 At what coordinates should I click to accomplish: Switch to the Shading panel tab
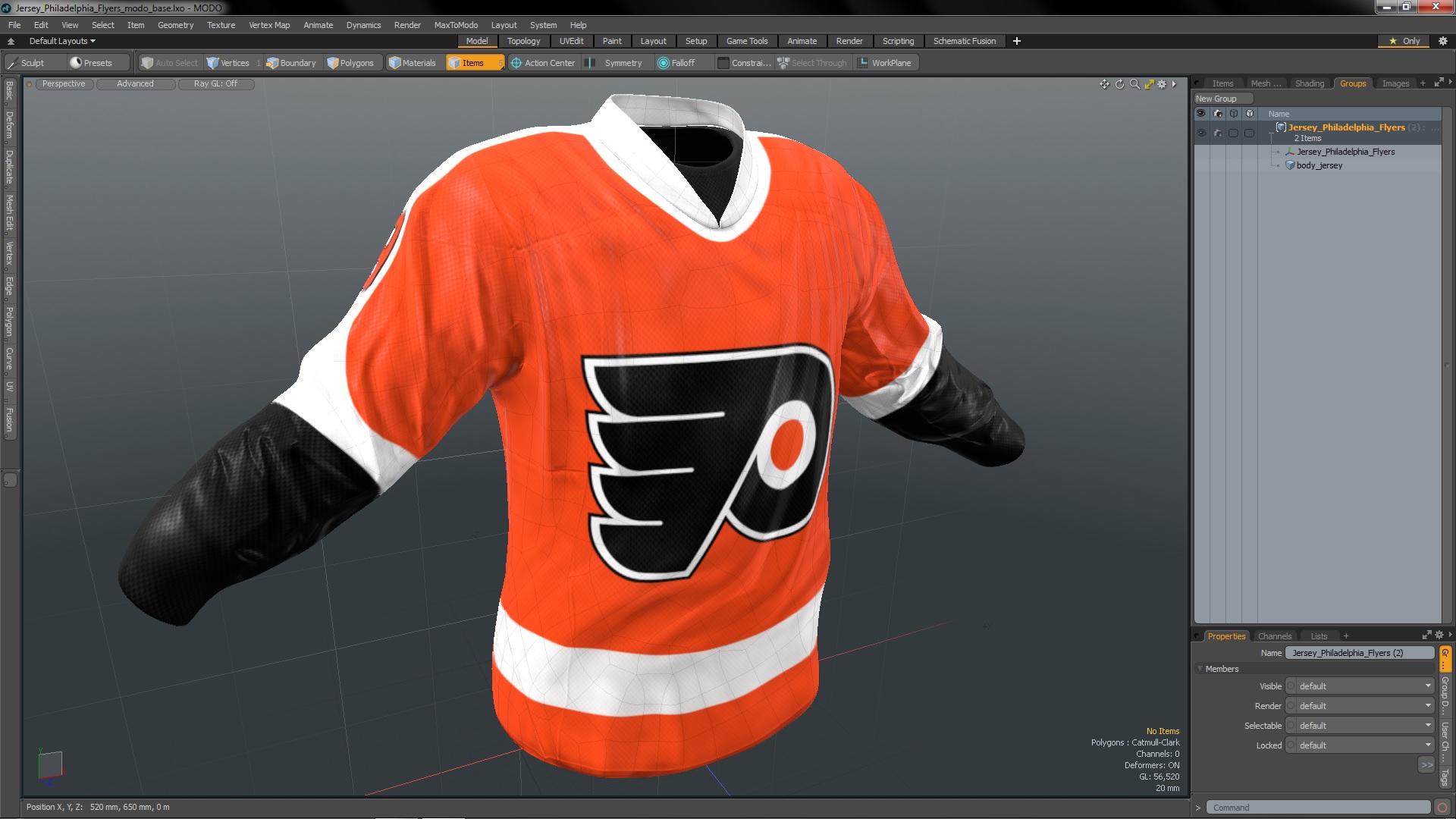1309,83
